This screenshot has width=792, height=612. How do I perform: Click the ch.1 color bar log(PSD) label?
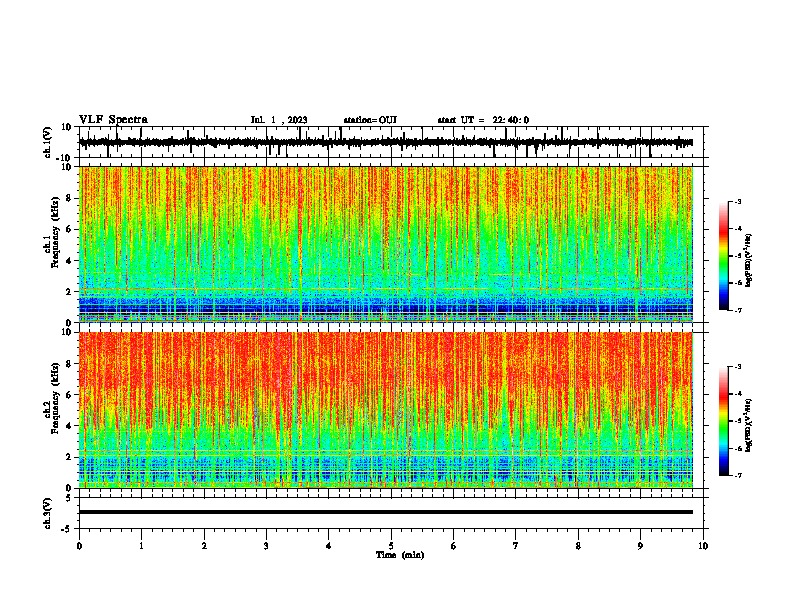[x=749, y=261]
